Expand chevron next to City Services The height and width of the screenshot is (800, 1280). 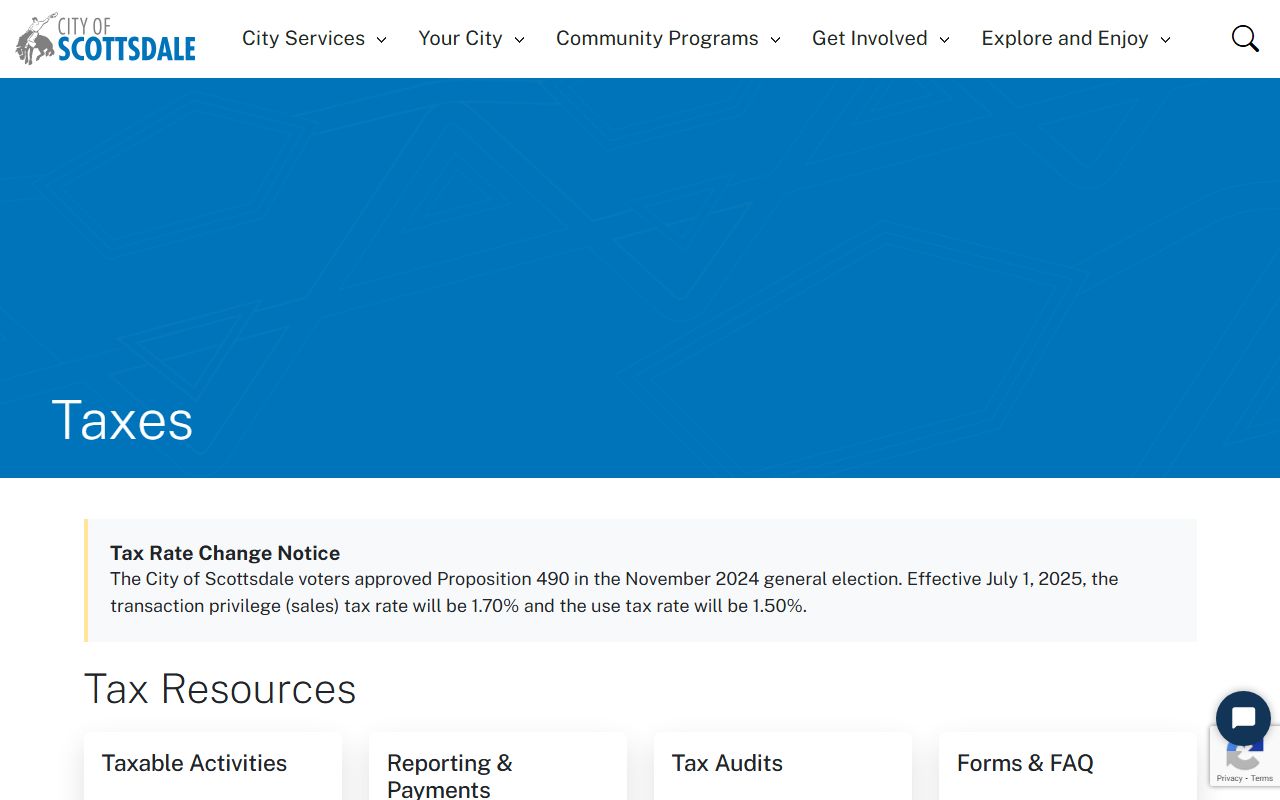point(381,40)
